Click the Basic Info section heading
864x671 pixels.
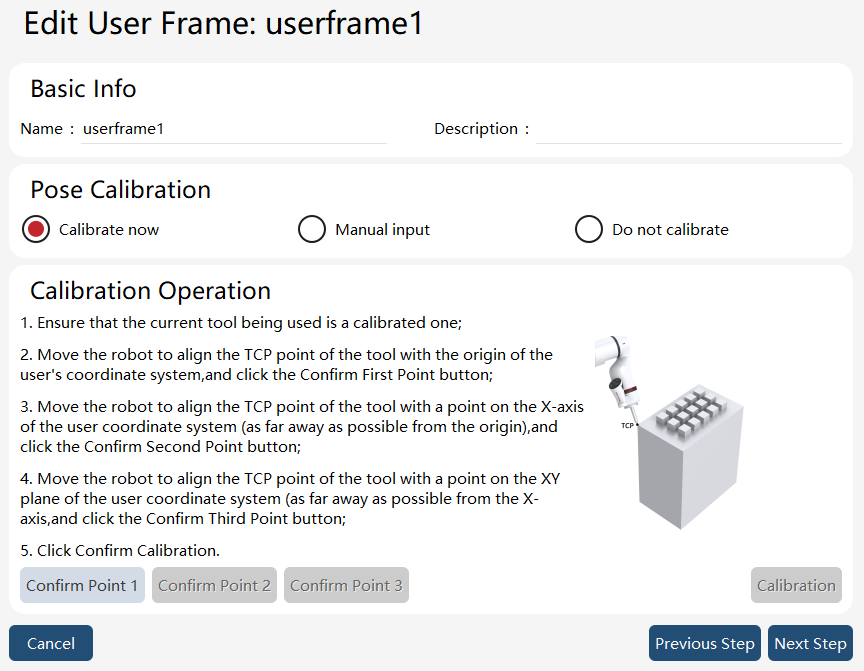pyautogui.click(x=83, y=89)
